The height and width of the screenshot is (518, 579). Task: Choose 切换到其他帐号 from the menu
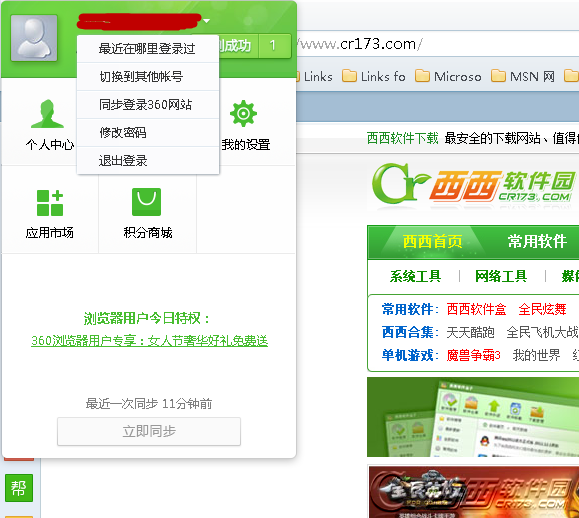click(148, 76)
